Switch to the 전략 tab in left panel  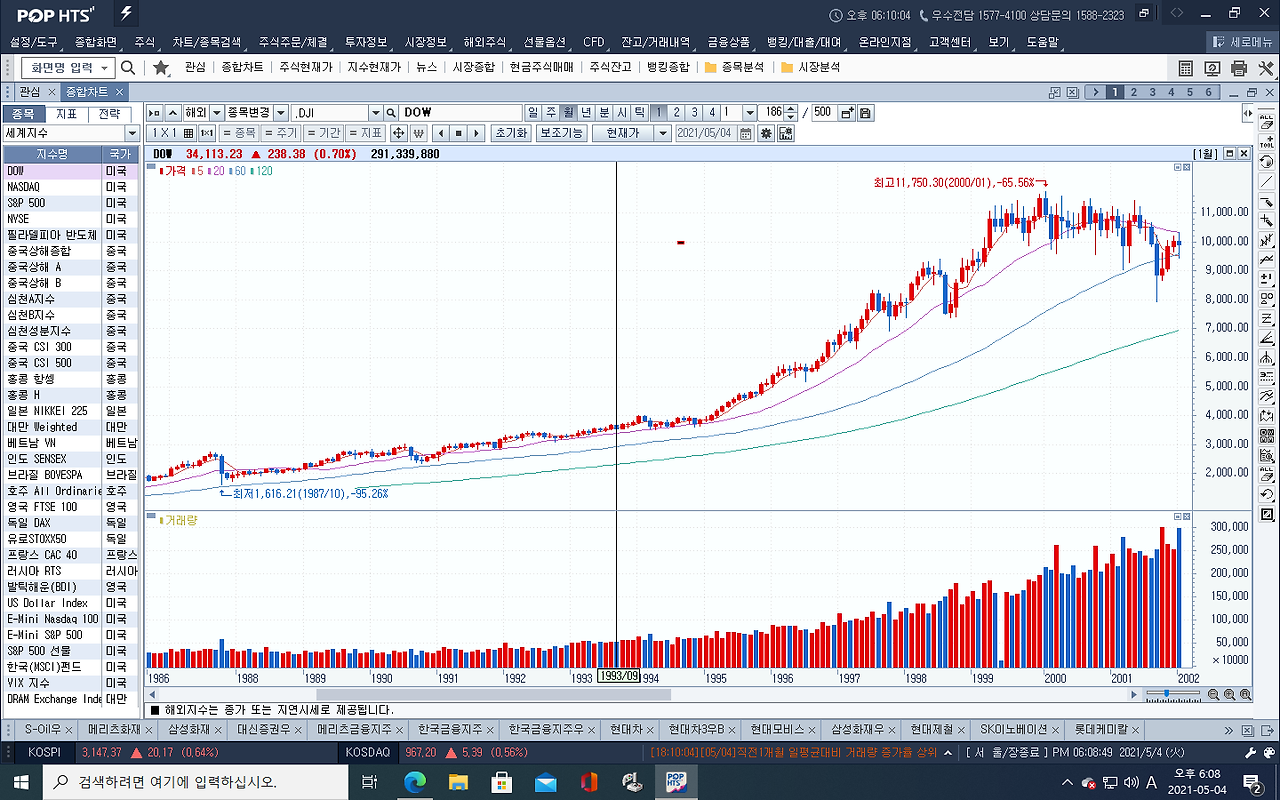110,113
